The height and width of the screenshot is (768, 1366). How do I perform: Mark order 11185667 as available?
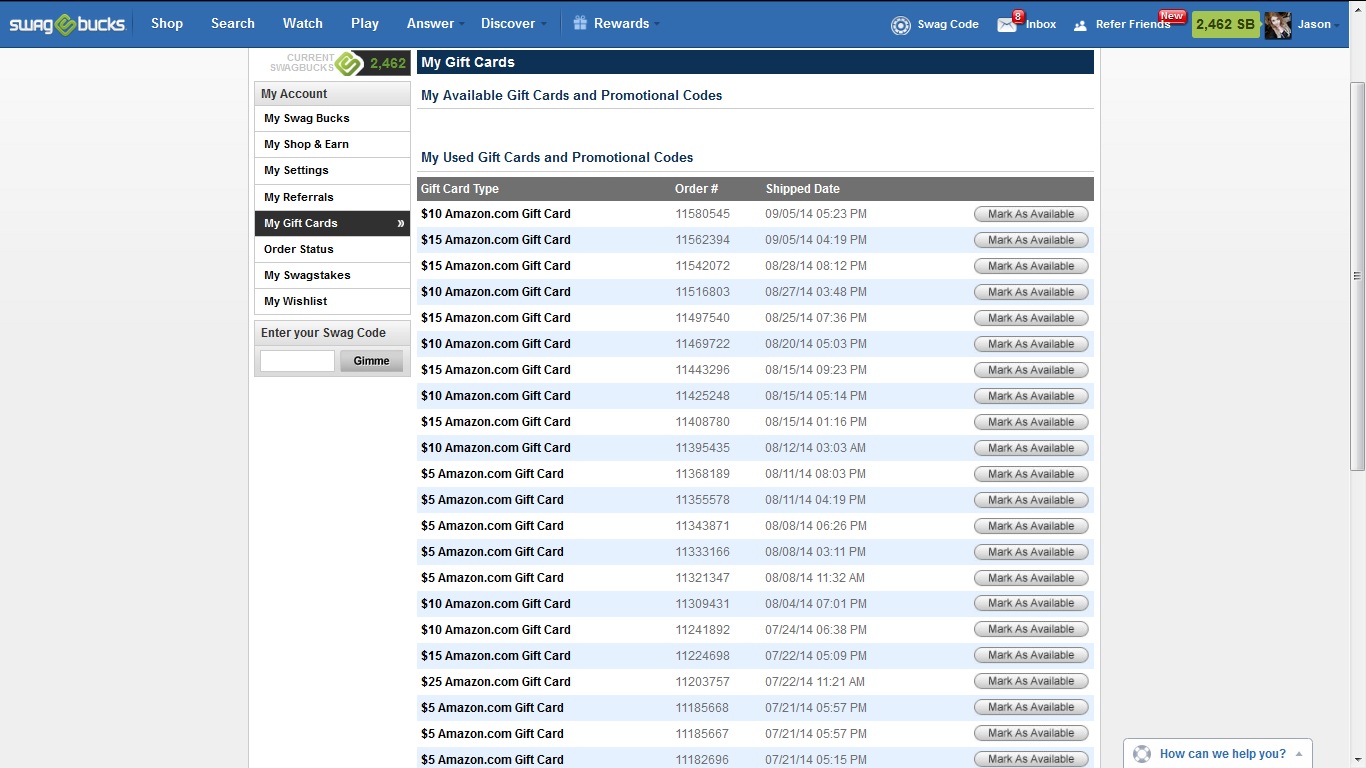(x=1031, y=733)
